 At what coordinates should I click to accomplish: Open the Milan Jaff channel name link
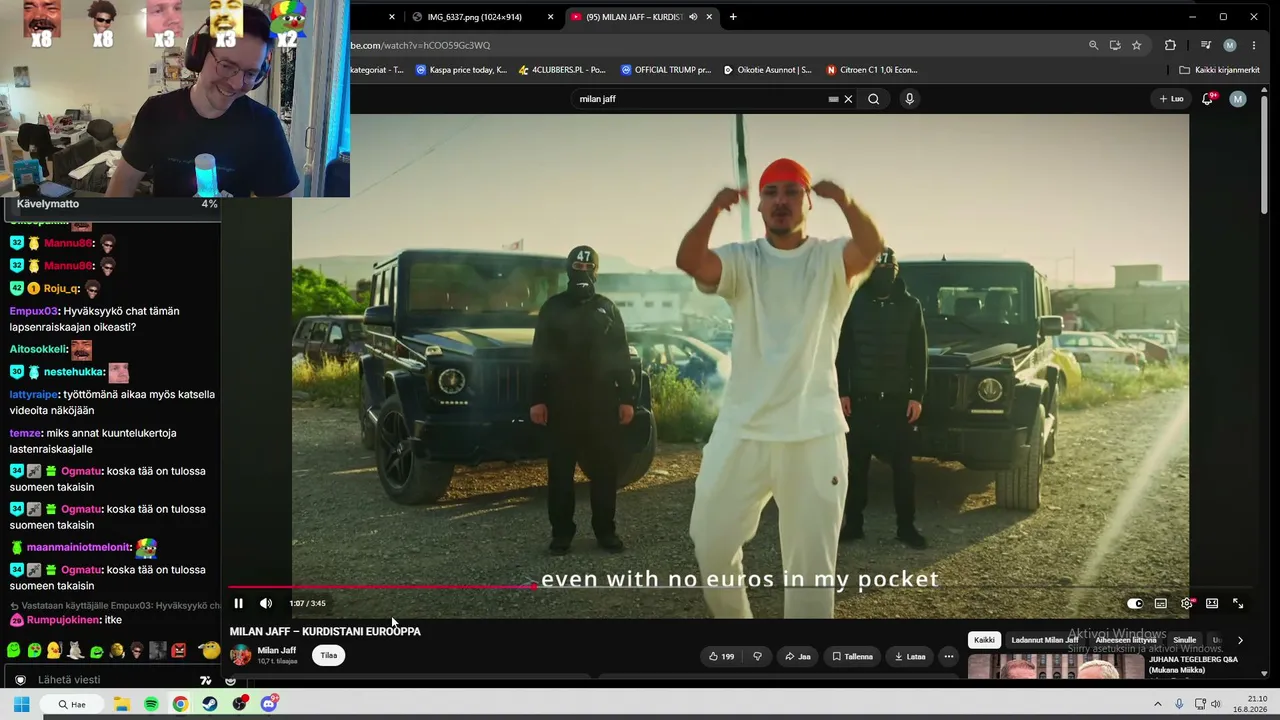(x=277, y=650)
